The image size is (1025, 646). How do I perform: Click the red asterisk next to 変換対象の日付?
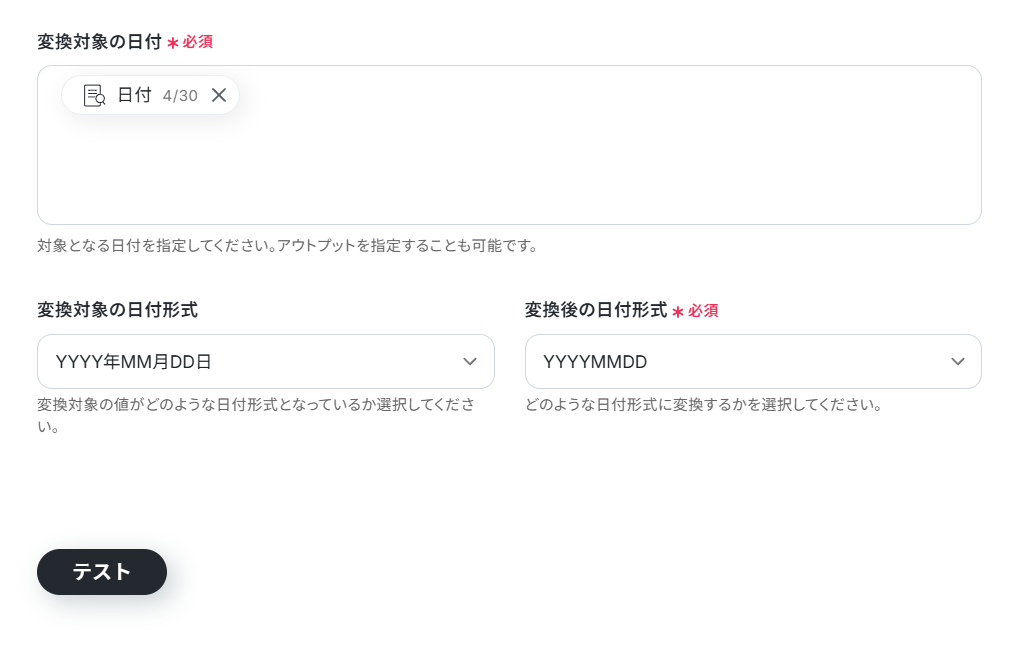pyautogui.click(x=173, y=43)
